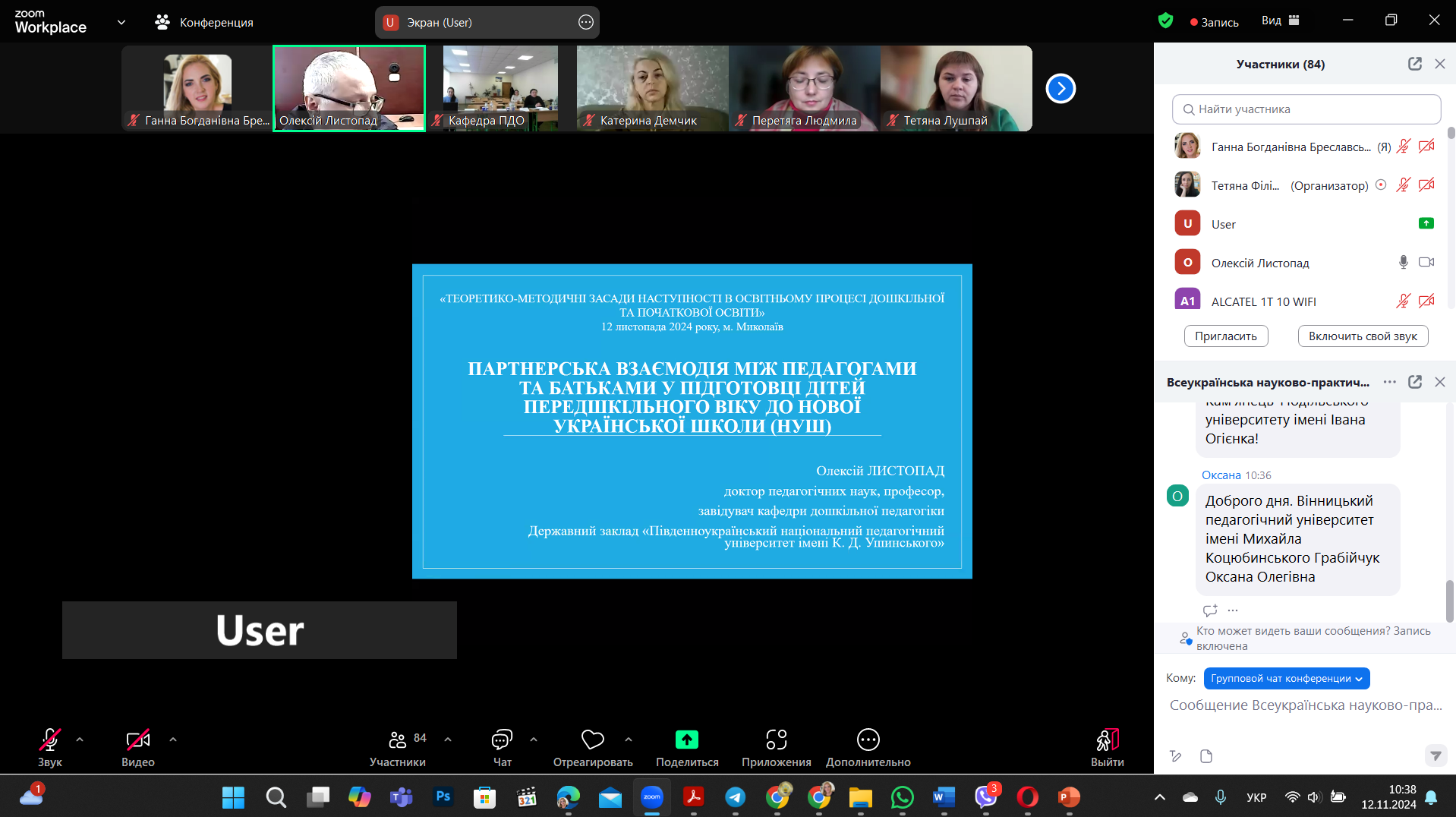Open the chat recipient dropdown
1456x817 pixels.
(1286, 679)
